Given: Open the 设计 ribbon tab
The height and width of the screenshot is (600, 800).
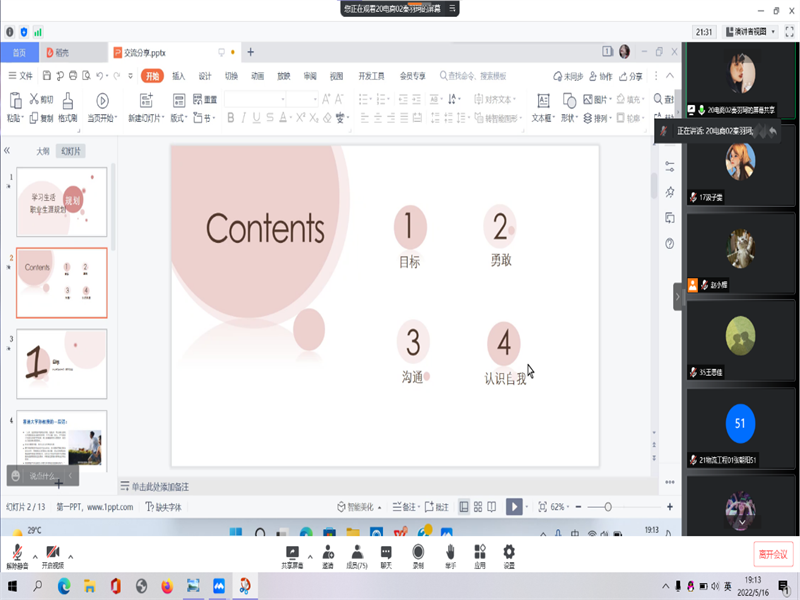Looking at the screenshot, I should [205, 76].
